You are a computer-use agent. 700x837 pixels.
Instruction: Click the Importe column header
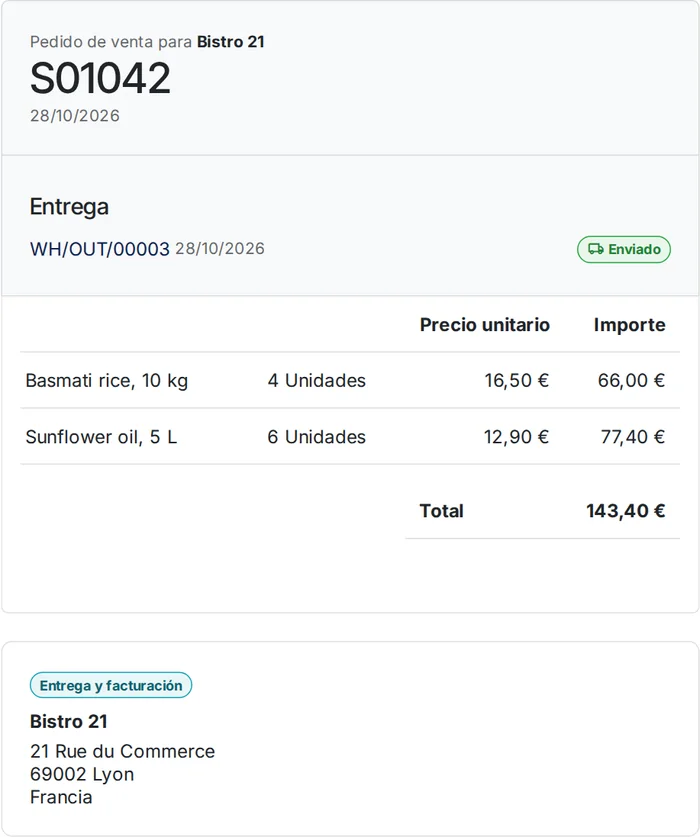click(x=630, y=325)
